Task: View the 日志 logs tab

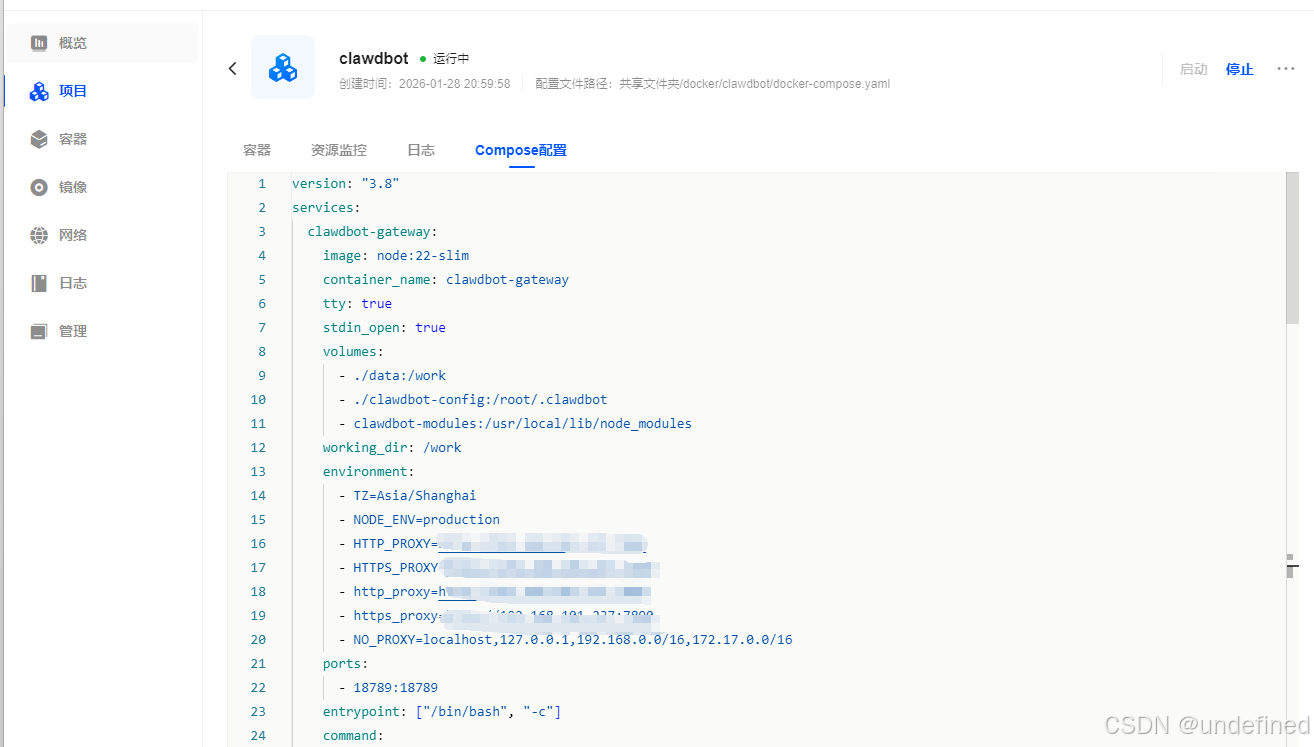Action: pyautogui.click(x=420, y=149)
